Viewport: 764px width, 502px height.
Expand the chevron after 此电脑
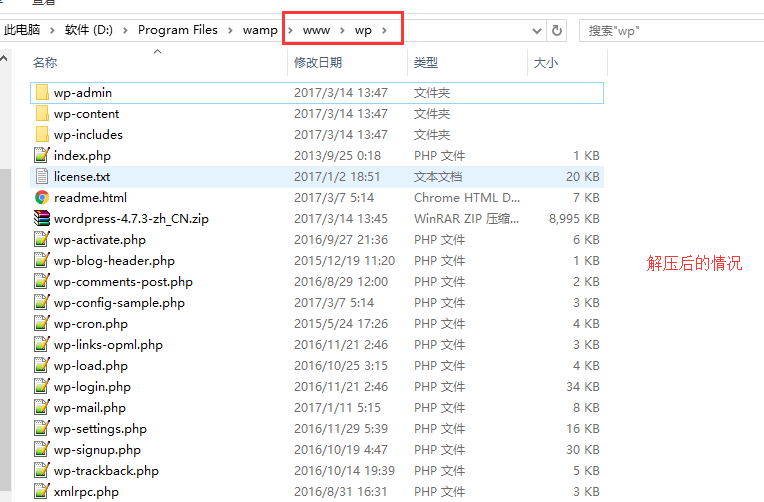point(52,31)
